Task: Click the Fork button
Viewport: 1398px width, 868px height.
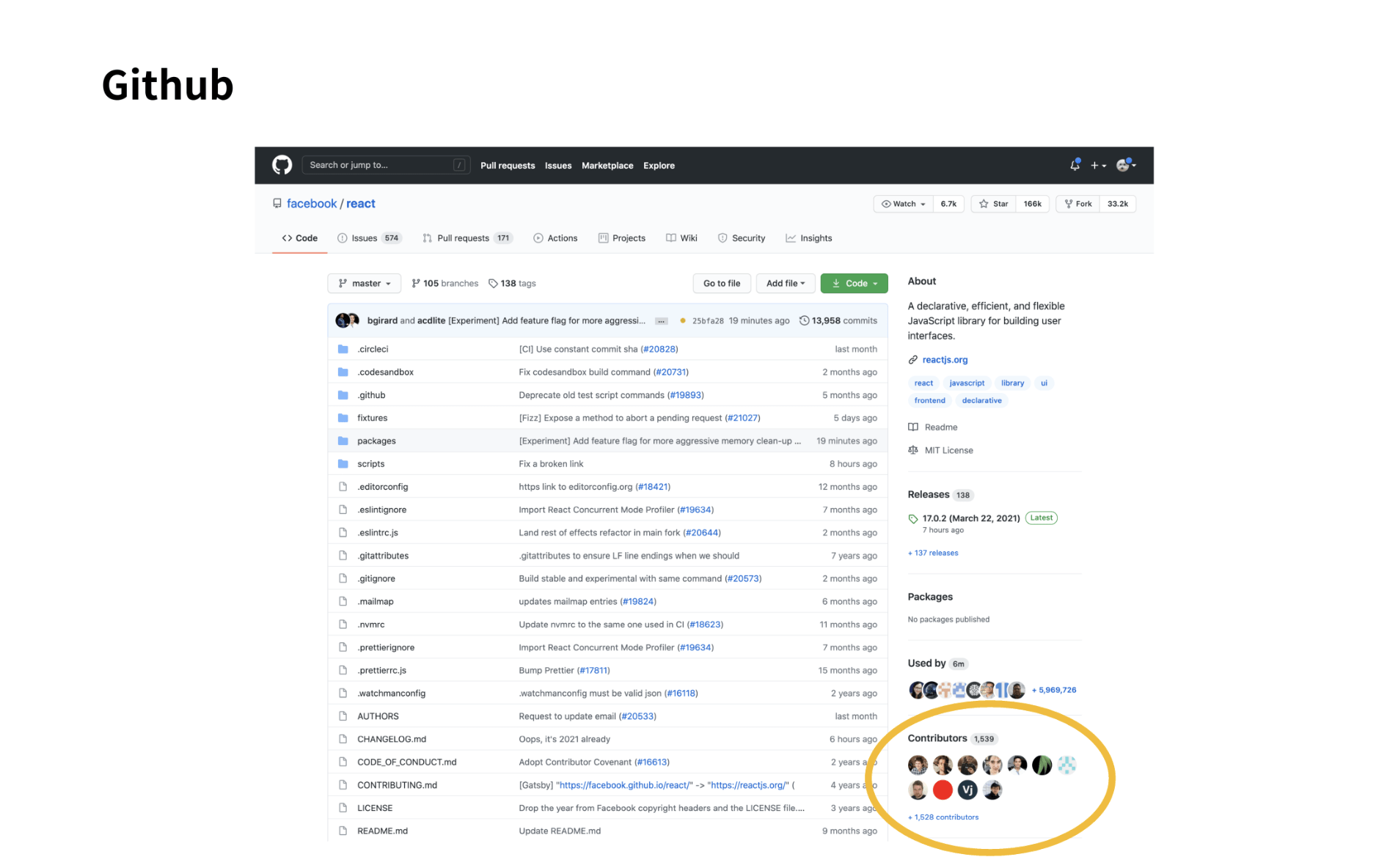Action: tap(1077, 204)
